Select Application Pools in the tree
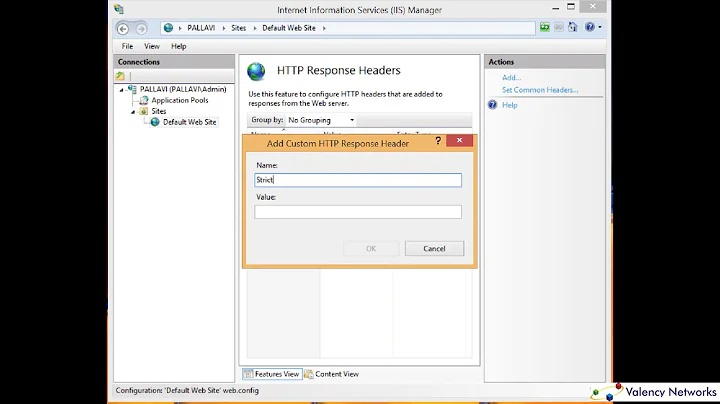The image size is (720, 404). [180, 100]
